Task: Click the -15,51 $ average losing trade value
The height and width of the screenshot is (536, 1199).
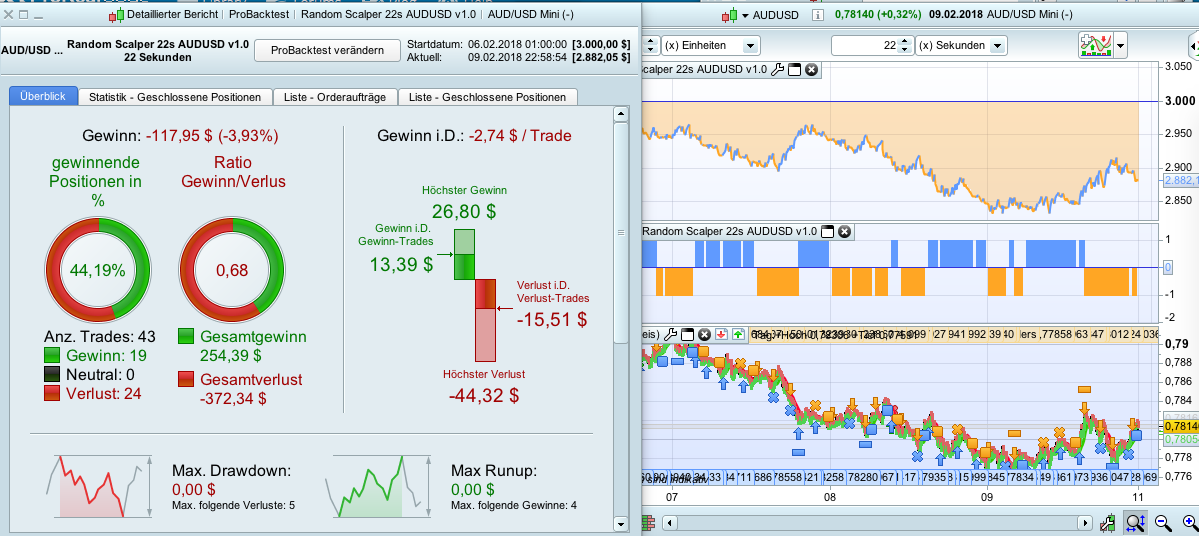Action: (552, 320)
